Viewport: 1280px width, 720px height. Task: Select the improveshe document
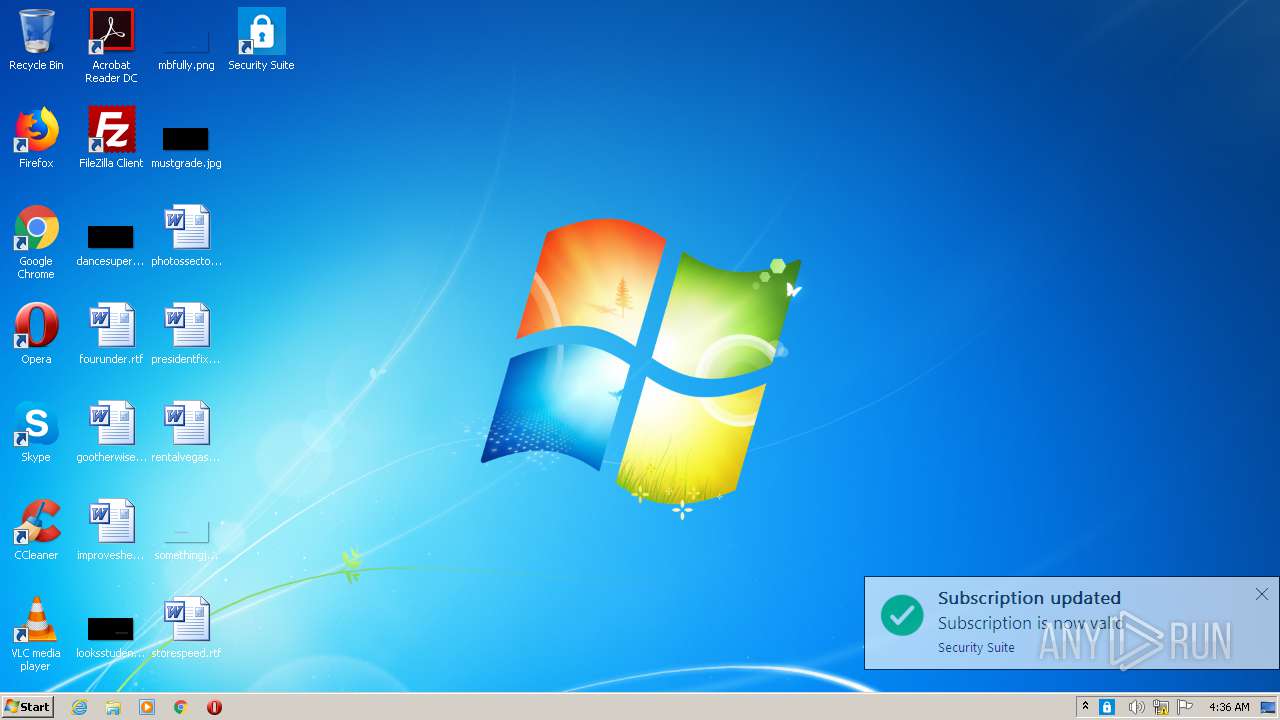click(111, 530)
